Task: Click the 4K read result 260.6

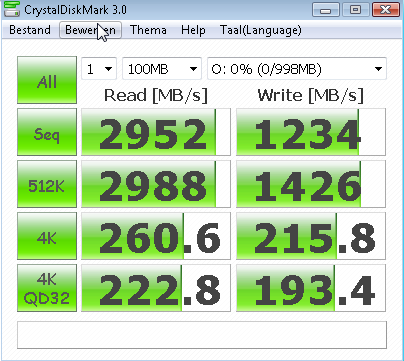Action: (x=156, y=236)
